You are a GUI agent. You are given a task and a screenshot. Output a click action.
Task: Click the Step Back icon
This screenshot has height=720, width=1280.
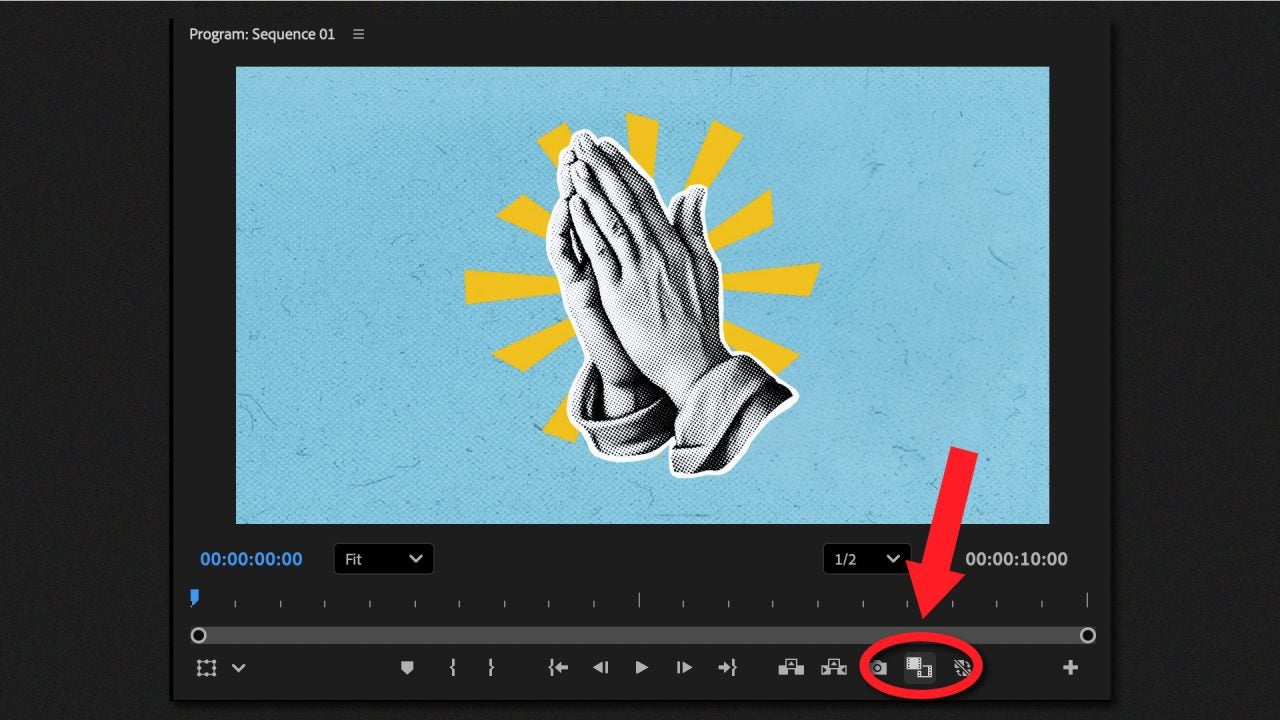[600, 667]
